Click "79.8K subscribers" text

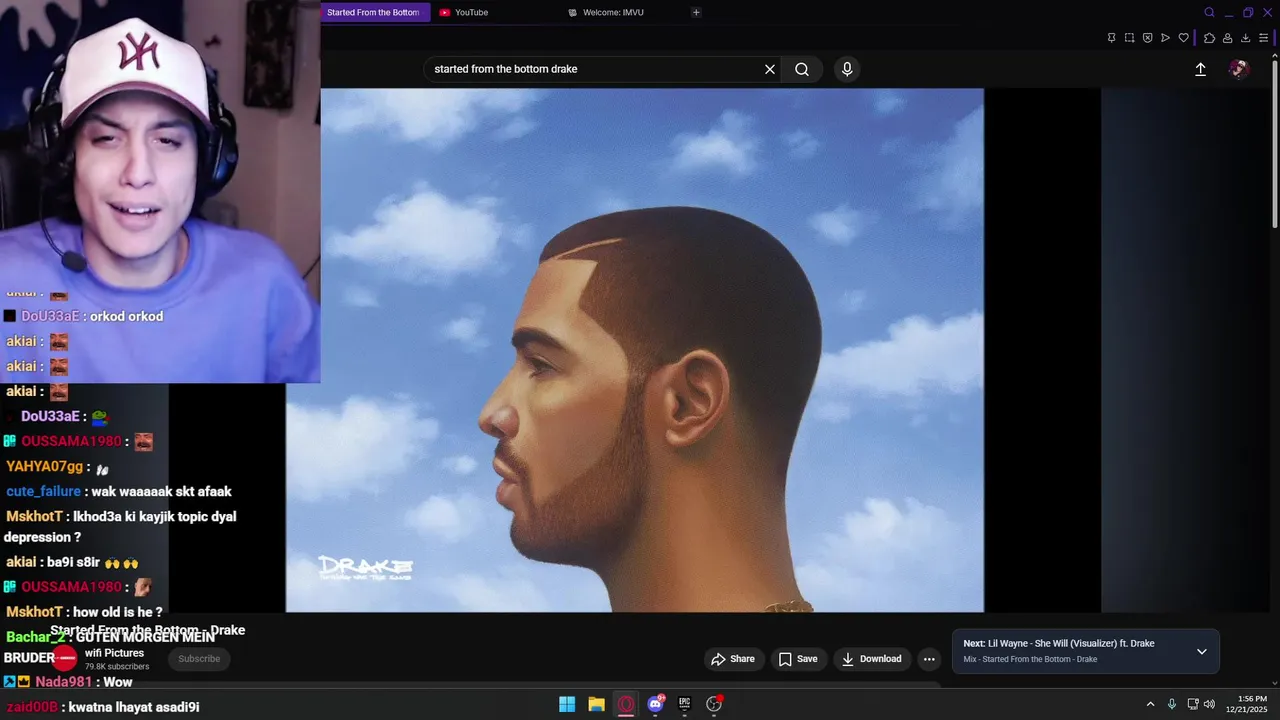click(x=117, y=667)
